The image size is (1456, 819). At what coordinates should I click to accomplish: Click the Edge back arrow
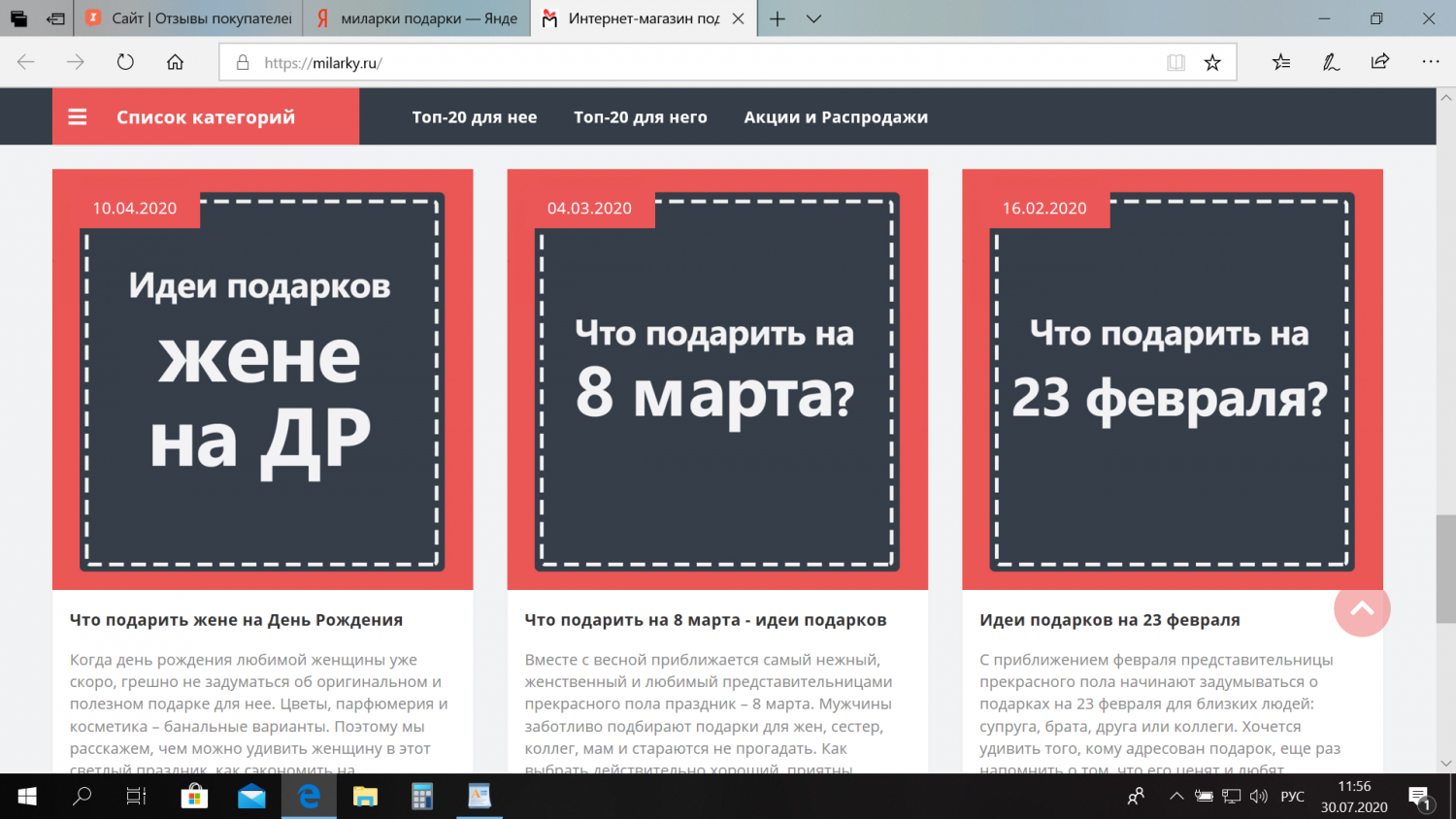point(26,62)
